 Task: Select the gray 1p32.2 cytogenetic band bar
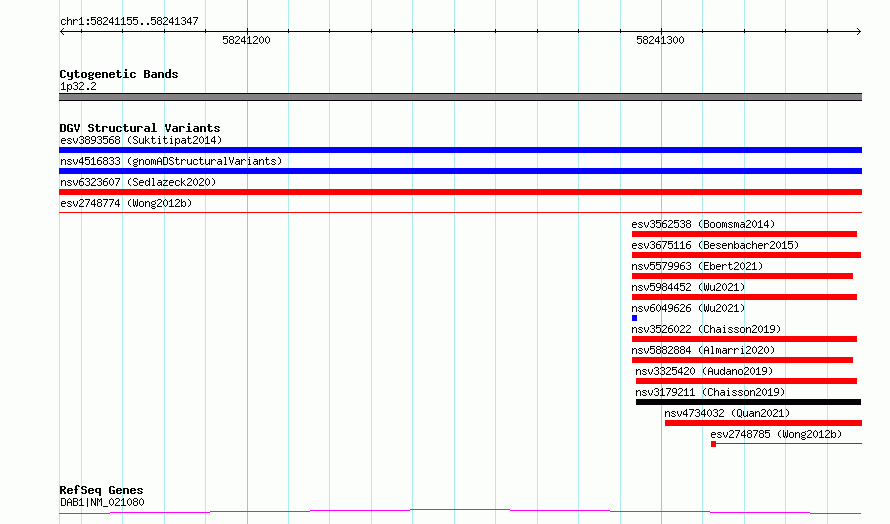click(x=460, y=97)
